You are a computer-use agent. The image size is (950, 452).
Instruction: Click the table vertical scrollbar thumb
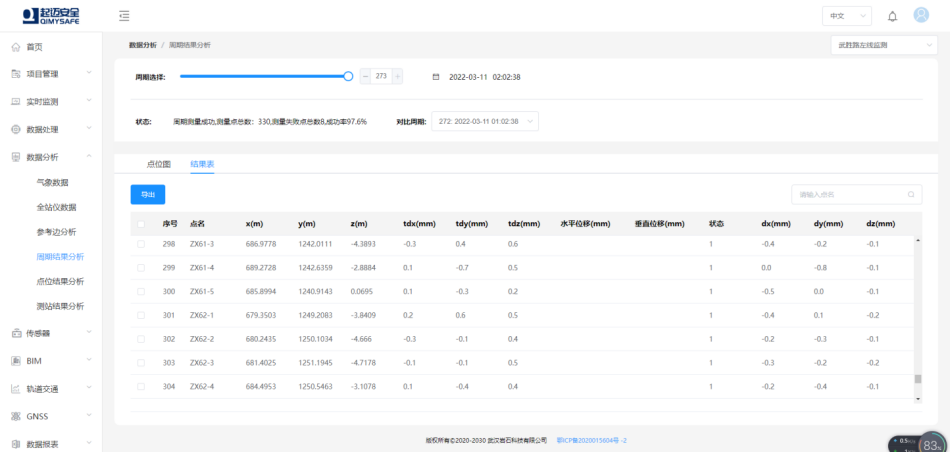[917, 379]
